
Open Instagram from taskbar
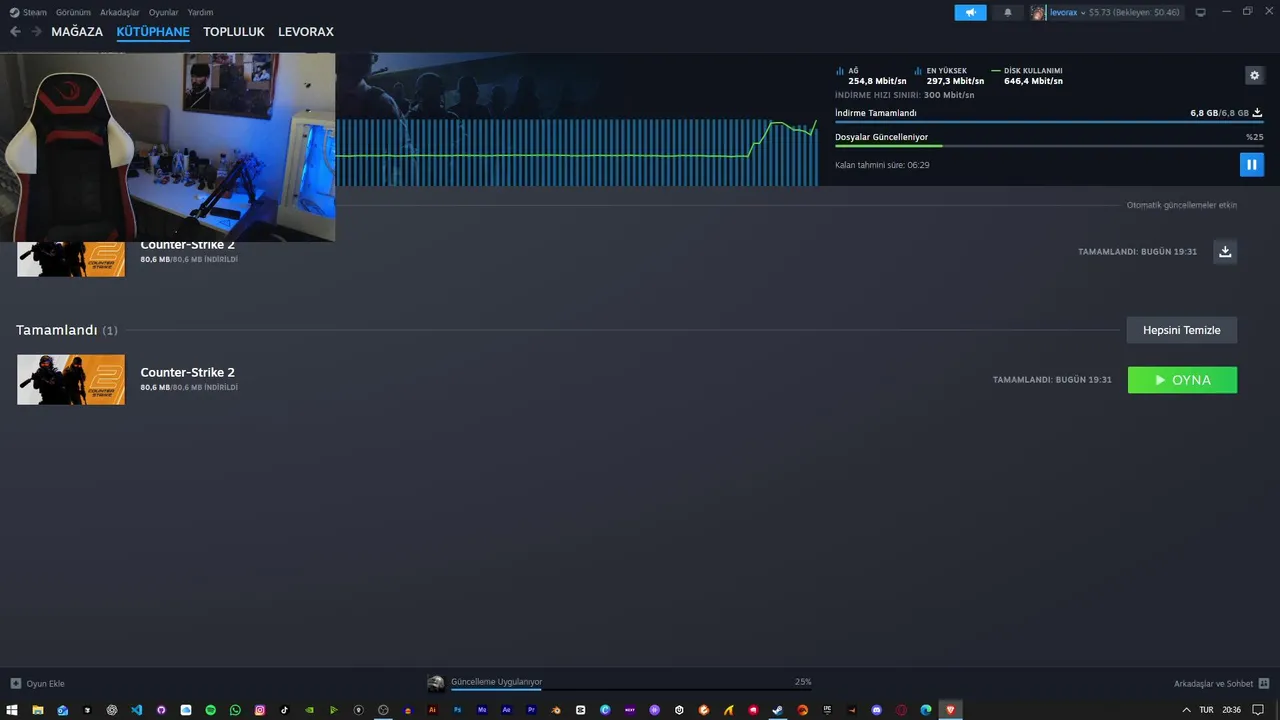tap(260, 710)
